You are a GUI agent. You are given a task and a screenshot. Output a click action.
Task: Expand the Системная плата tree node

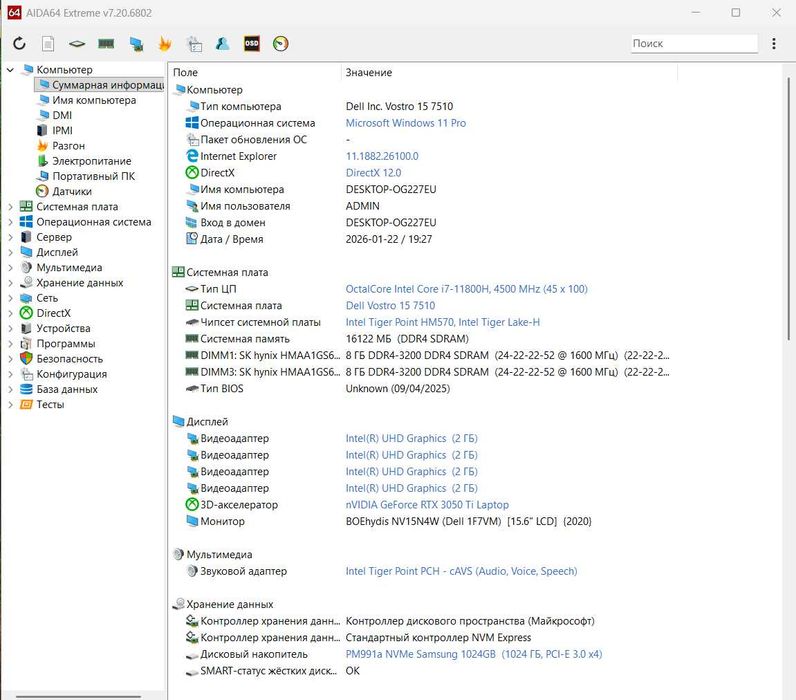pos(10,207)
